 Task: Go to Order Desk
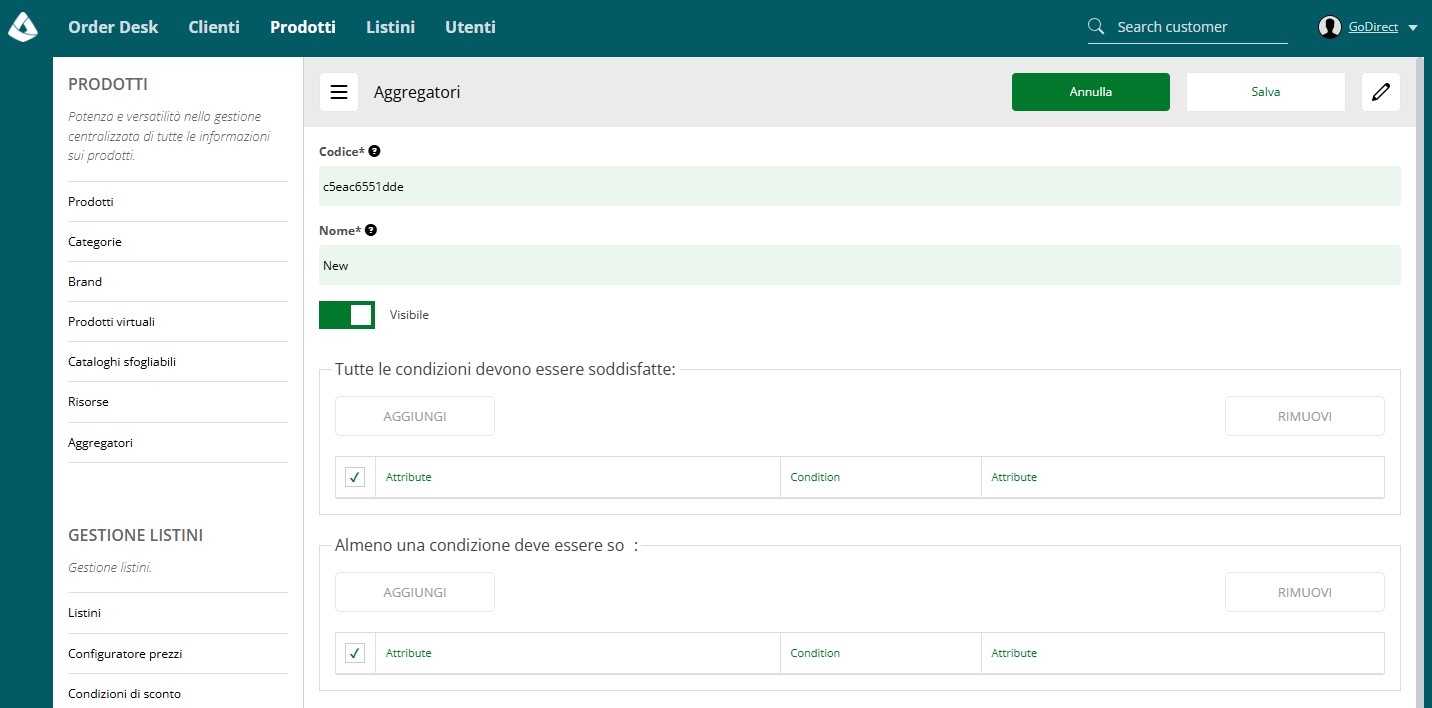point(113,27)
